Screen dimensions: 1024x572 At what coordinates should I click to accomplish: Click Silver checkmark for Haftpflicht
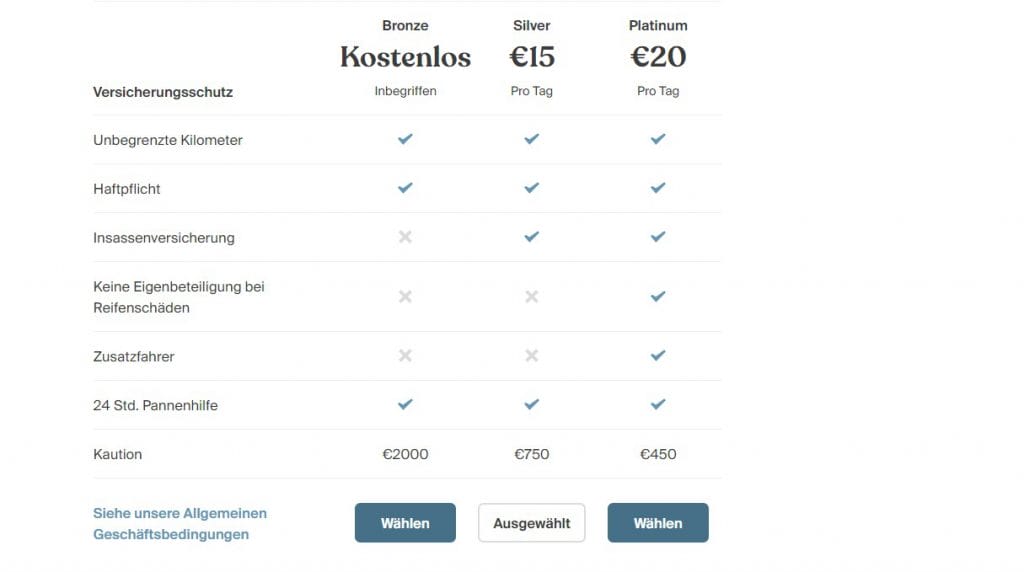pyautogui.click(x=532, y=187)
